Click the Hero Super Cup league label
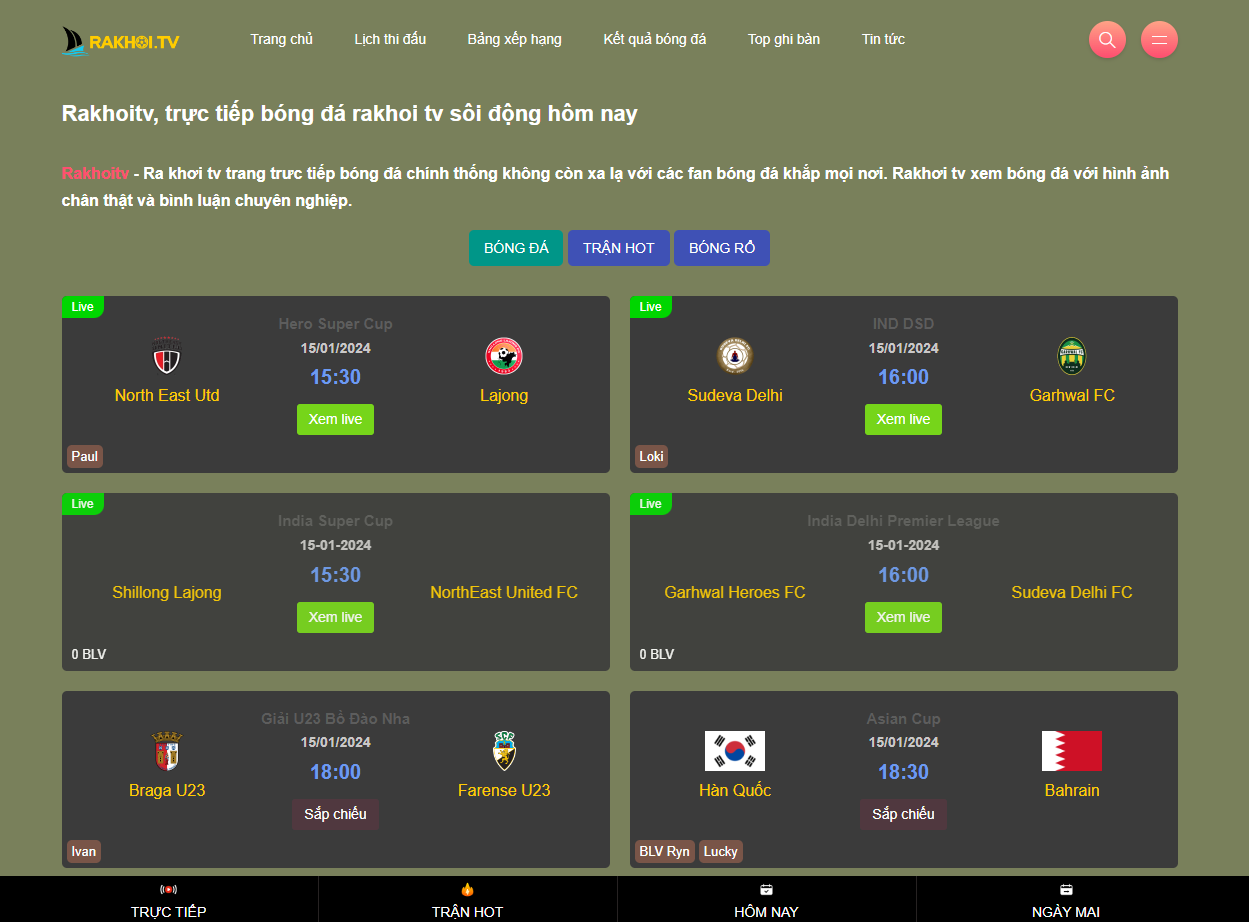 click(335, 324)
